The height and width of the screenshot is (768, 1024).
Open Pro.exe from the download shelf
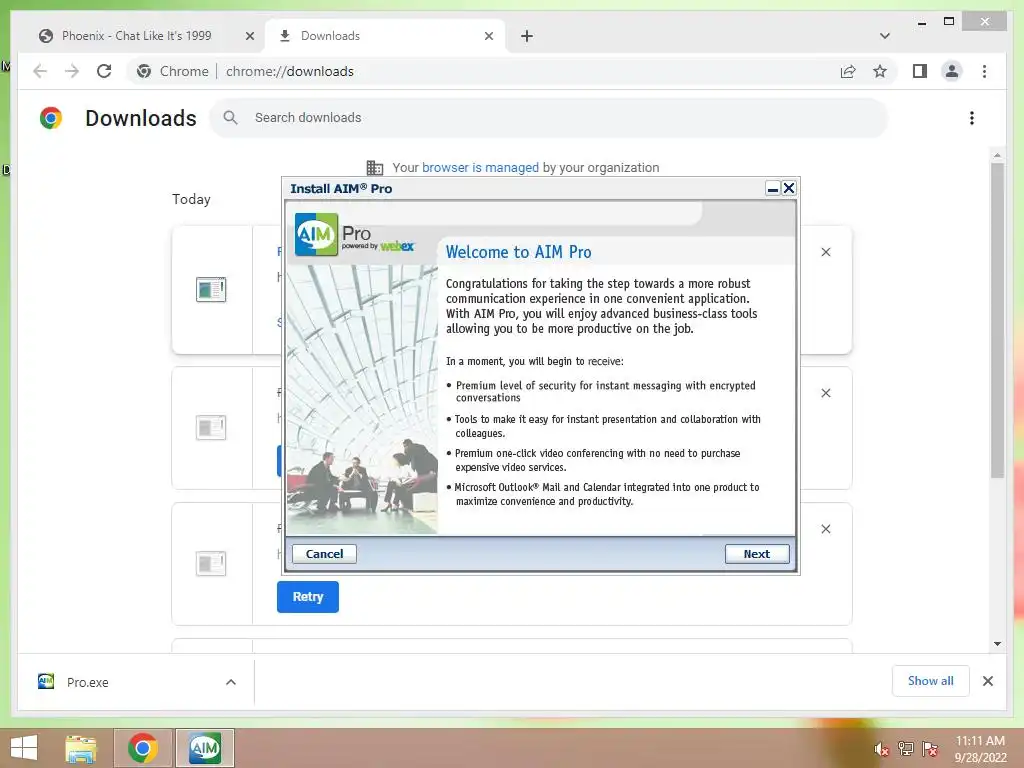[88, 682]
